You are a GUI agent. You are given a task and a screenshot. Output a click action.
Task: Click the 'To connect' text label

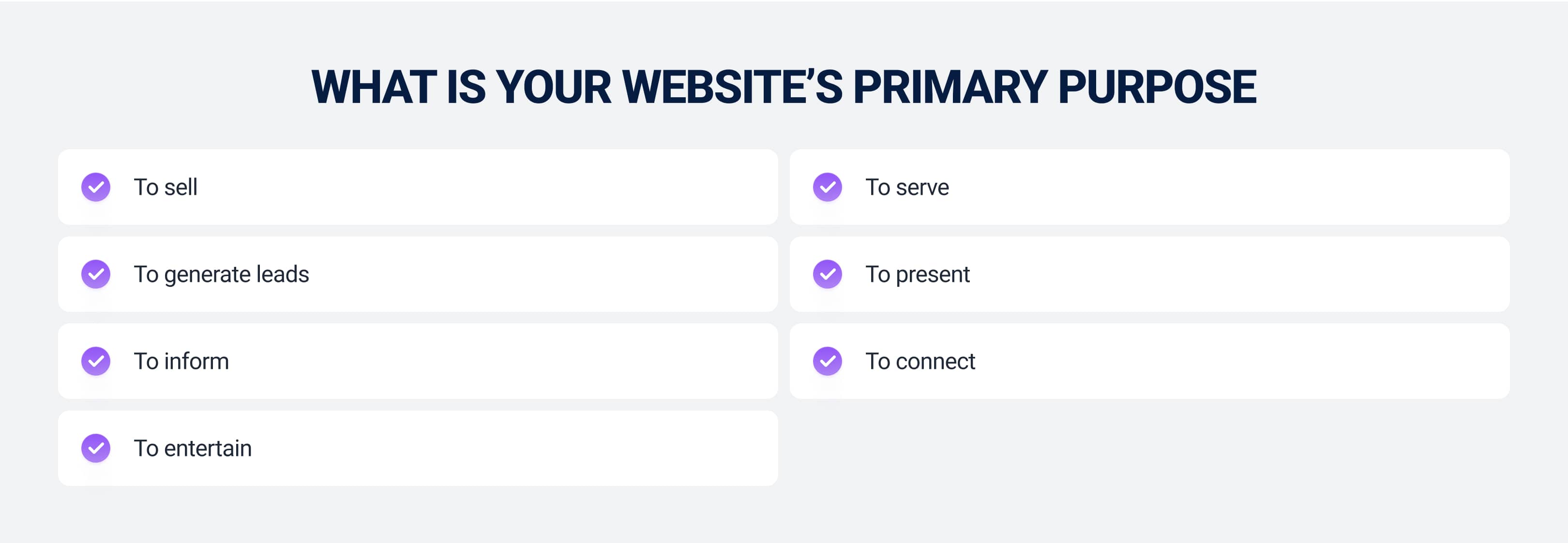[x=920, y=361]
